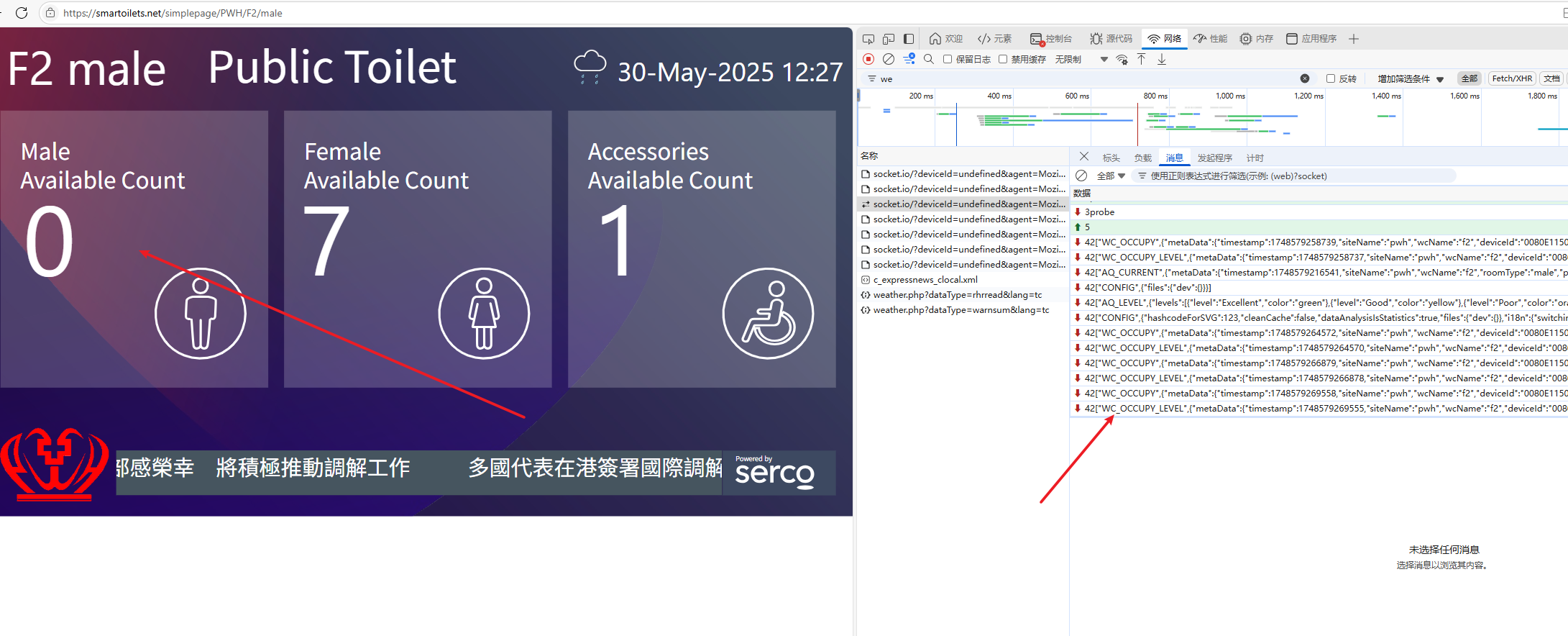1568x636 pixels.
Task: Toggle the DevTools sidebar dock icon
Action: (909, 39)
